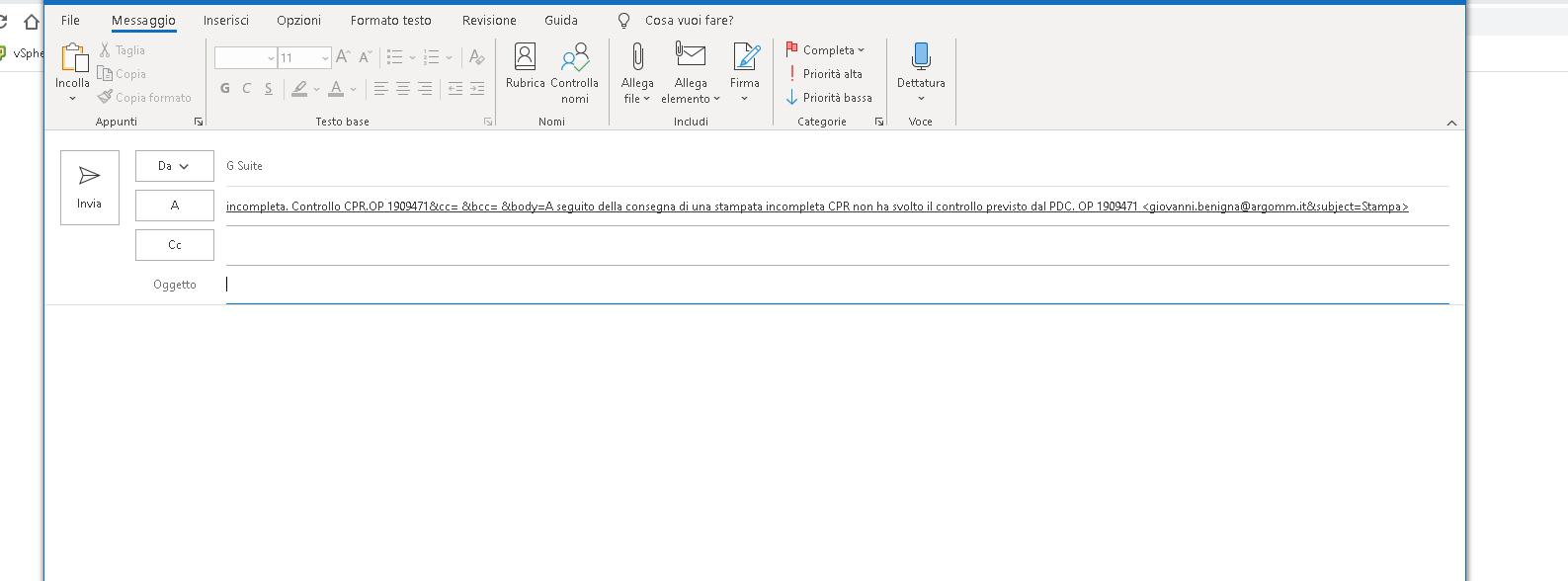Expand numbered list style arrow

pyautogui.click(x=449, y=57)
